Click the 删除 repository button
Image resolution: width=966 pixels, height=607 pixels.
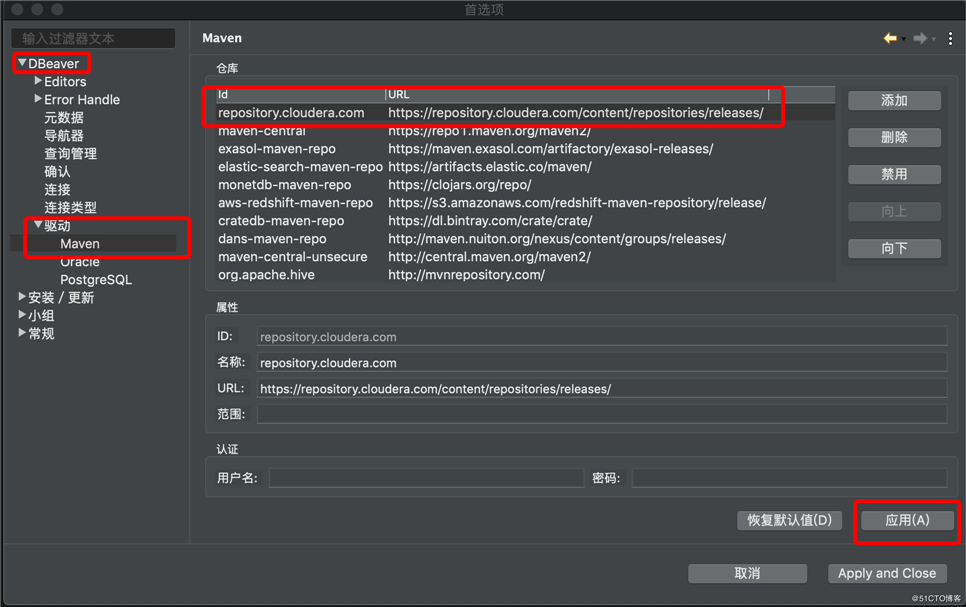pyautogui.click(x=894, y=137)
